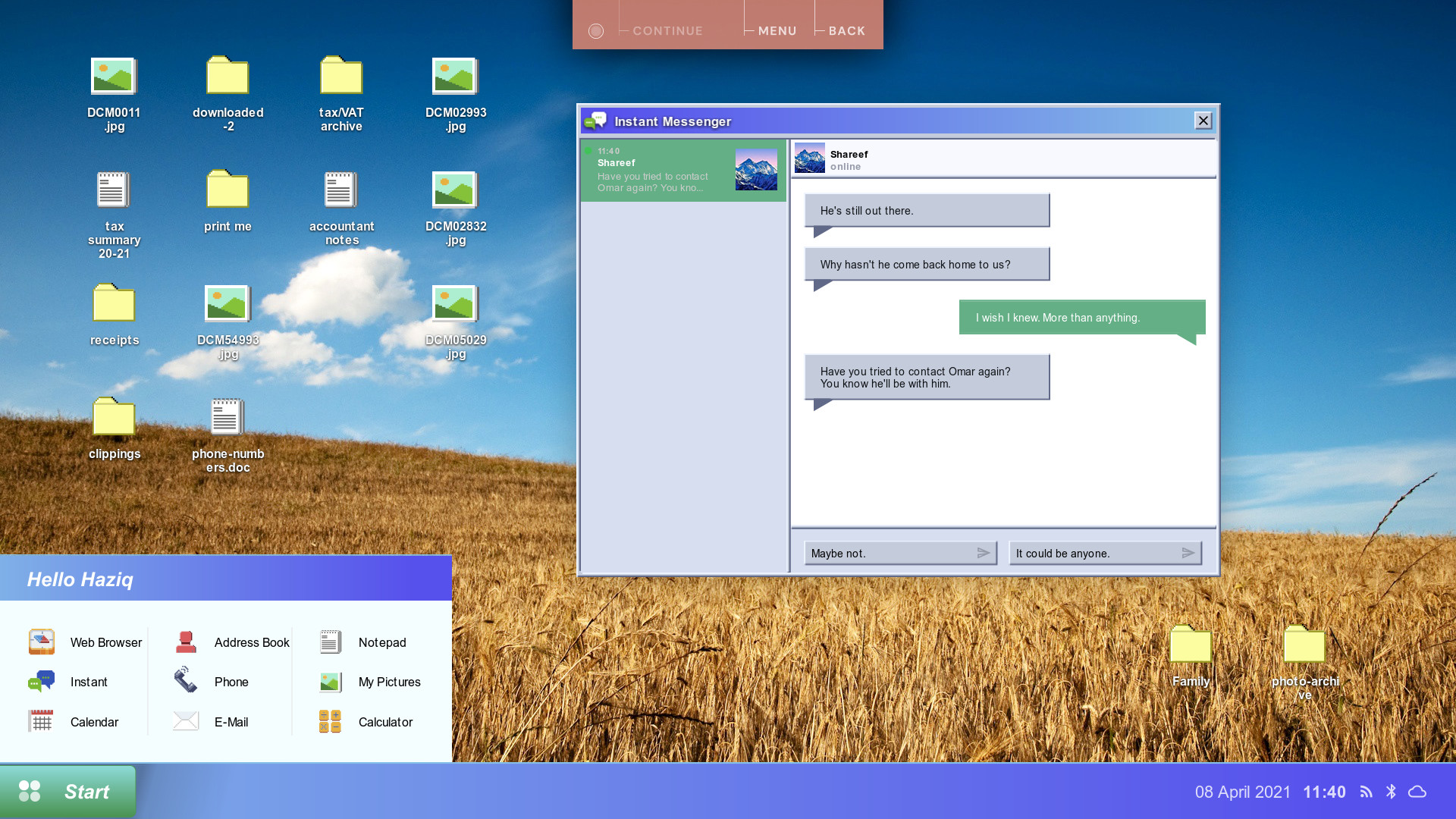Reply with "Maybe not." in the chat
Viewport: 1456px width, 819px height.
click(900, 553)
